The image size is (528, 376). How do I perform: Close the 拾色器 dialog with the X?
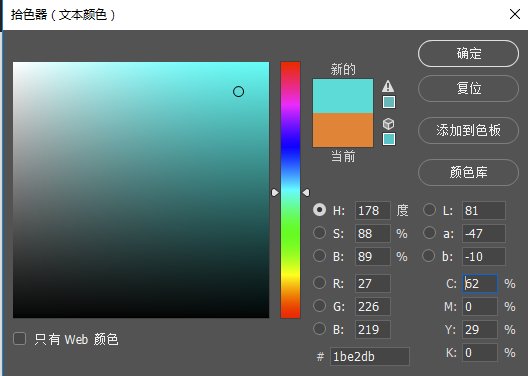[x=515, y=14]
